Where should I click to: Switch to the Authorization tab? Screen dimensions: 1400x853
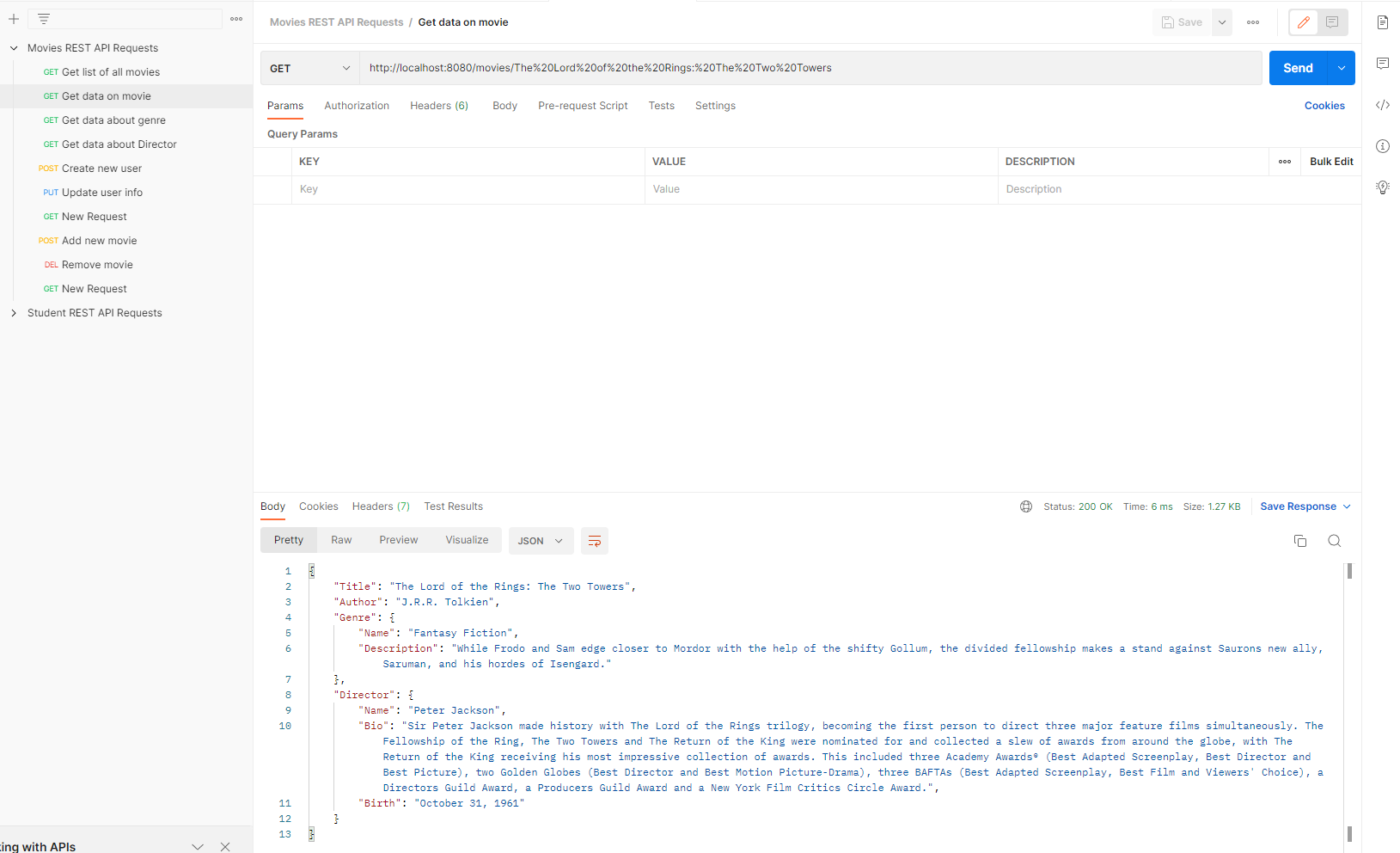357,106
